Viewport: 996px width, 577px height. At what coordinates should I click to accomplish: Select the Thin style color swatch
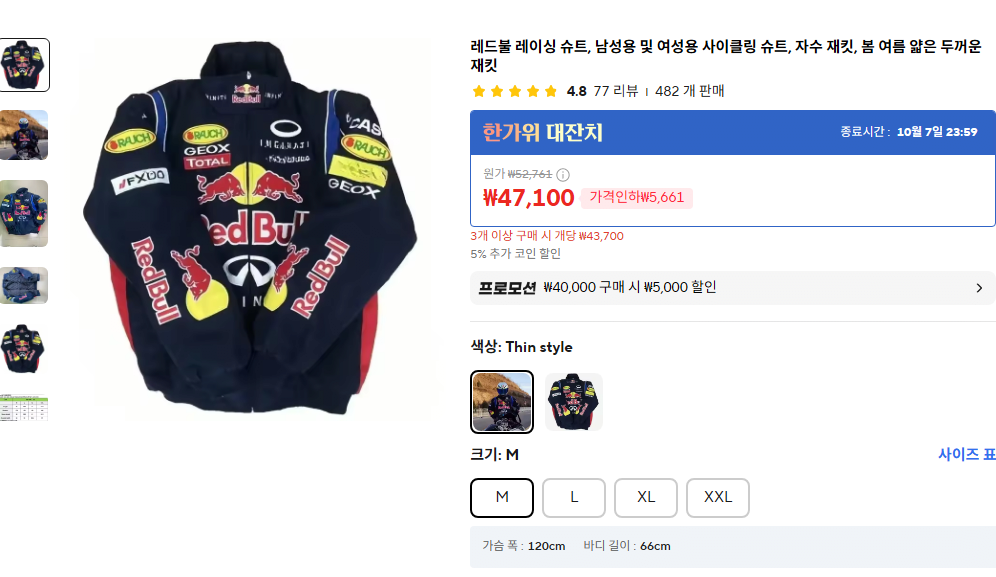pos(502,402)
